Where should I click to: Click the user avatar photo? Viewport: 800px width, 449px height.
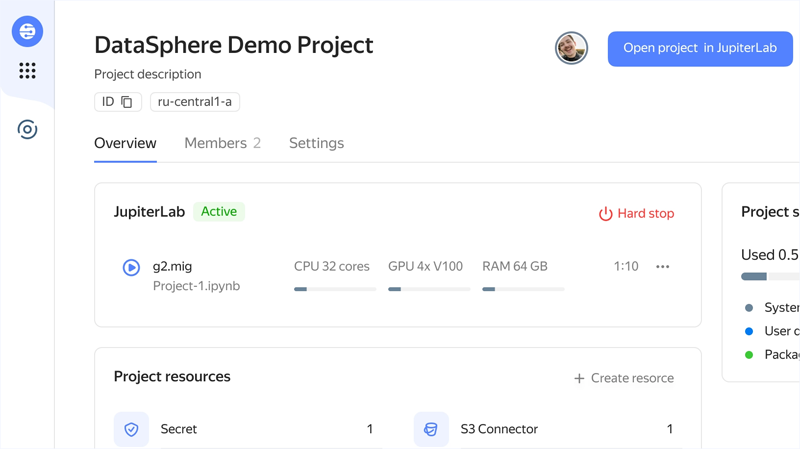coord(571,48)
